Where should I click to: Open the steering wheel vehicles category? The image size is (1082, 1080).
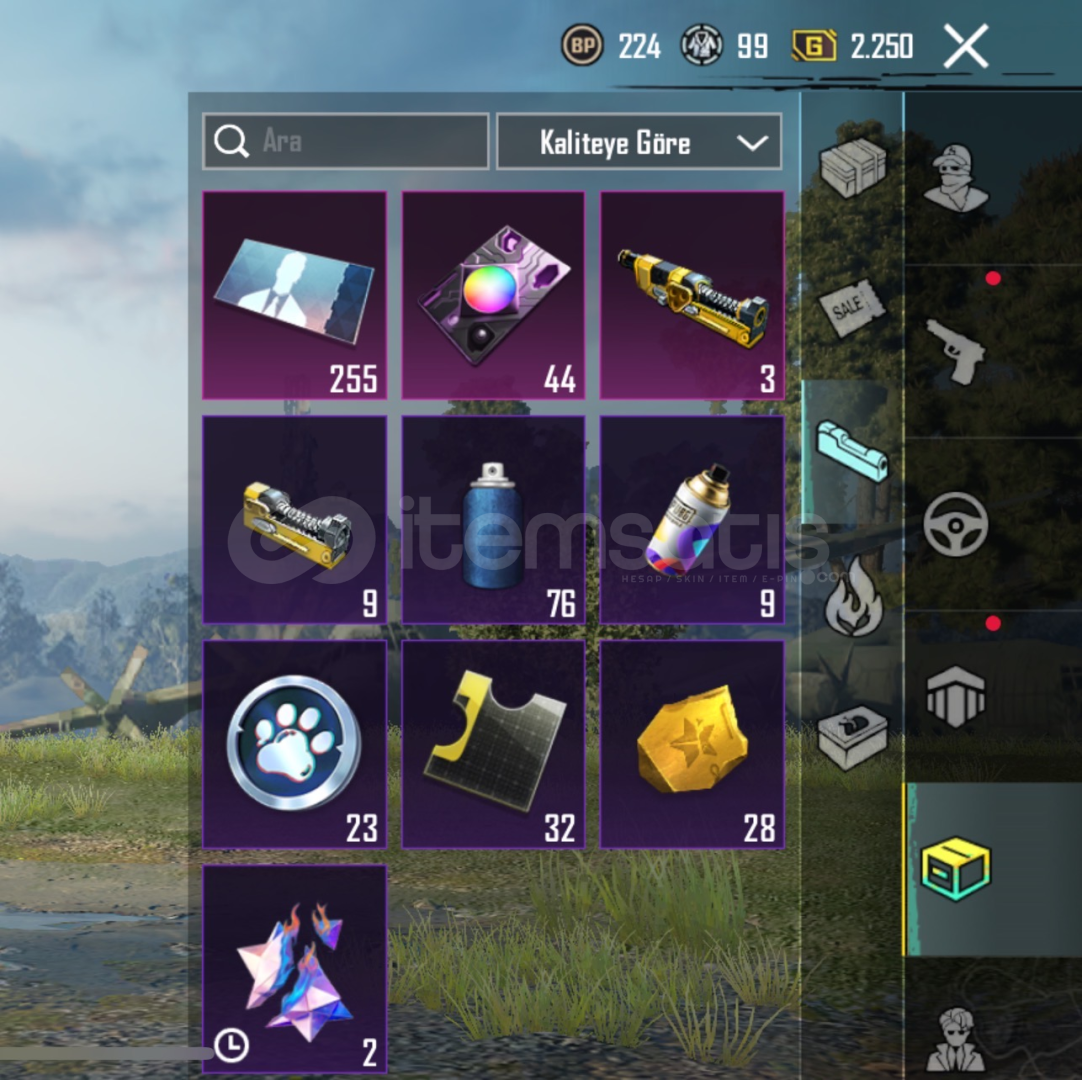click(956, 524)
